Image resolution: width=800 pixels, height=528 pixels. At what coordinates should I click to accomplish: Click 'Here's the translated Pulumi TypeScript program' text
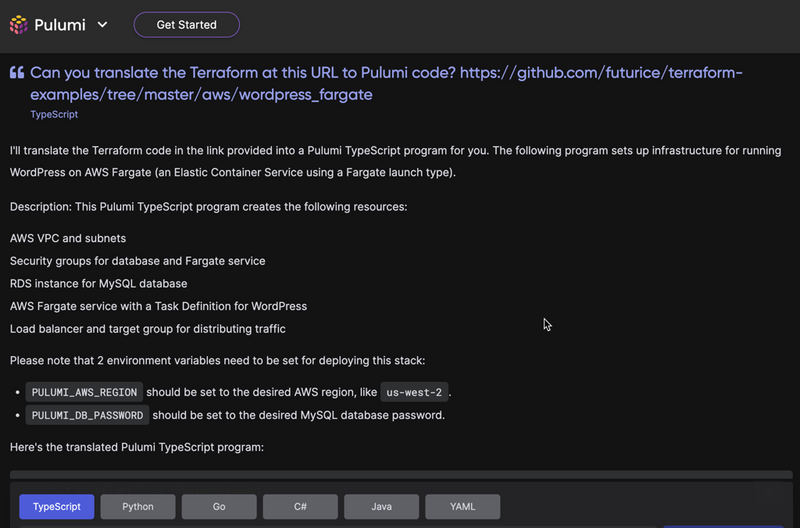coord(137,447)
